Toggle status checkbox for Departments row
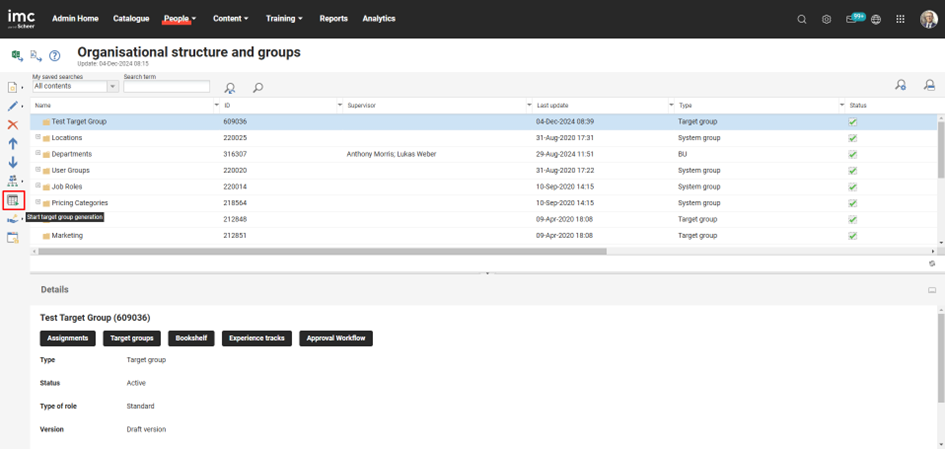The height and width of the screenshot is (449, 945). pyautogui.click(x=853, y=154)
